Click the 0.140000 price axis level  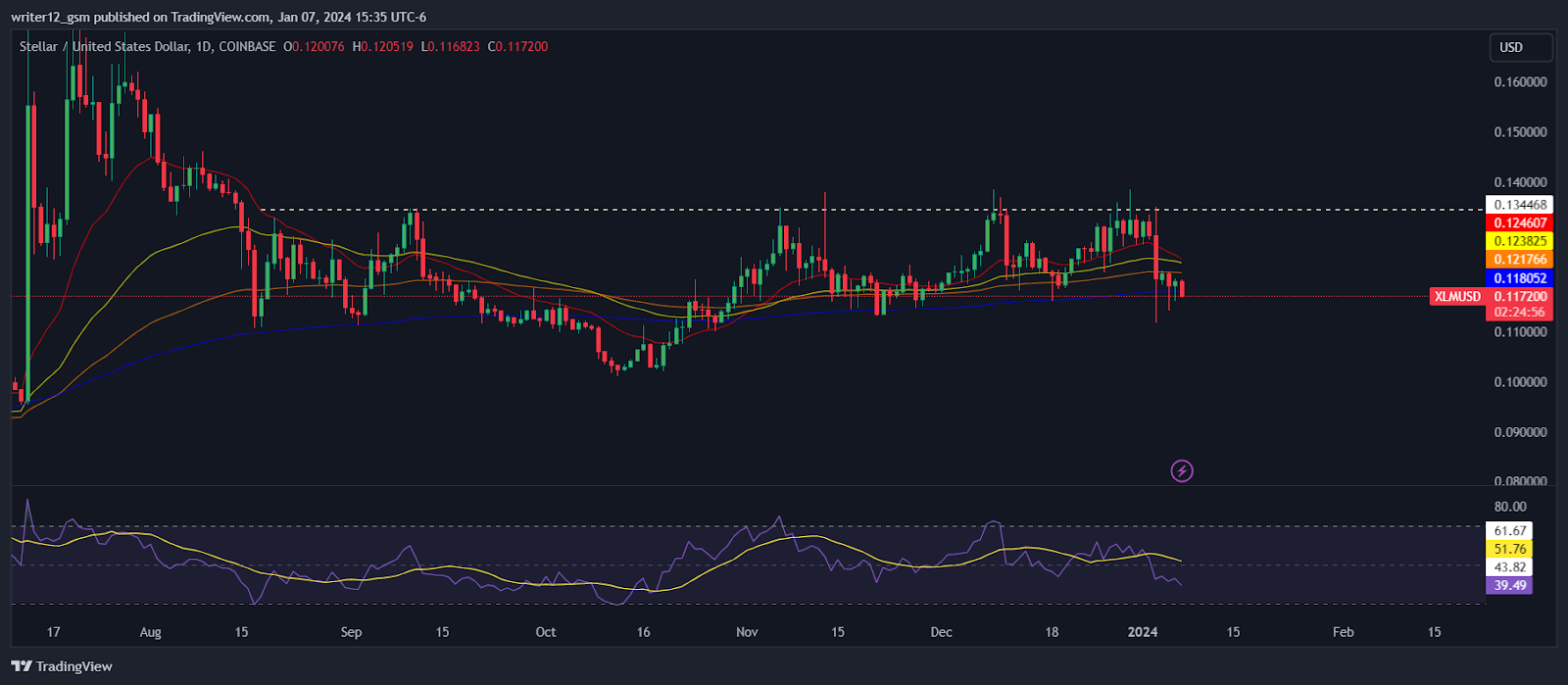pyautogui.click(x=1520, y=182)
